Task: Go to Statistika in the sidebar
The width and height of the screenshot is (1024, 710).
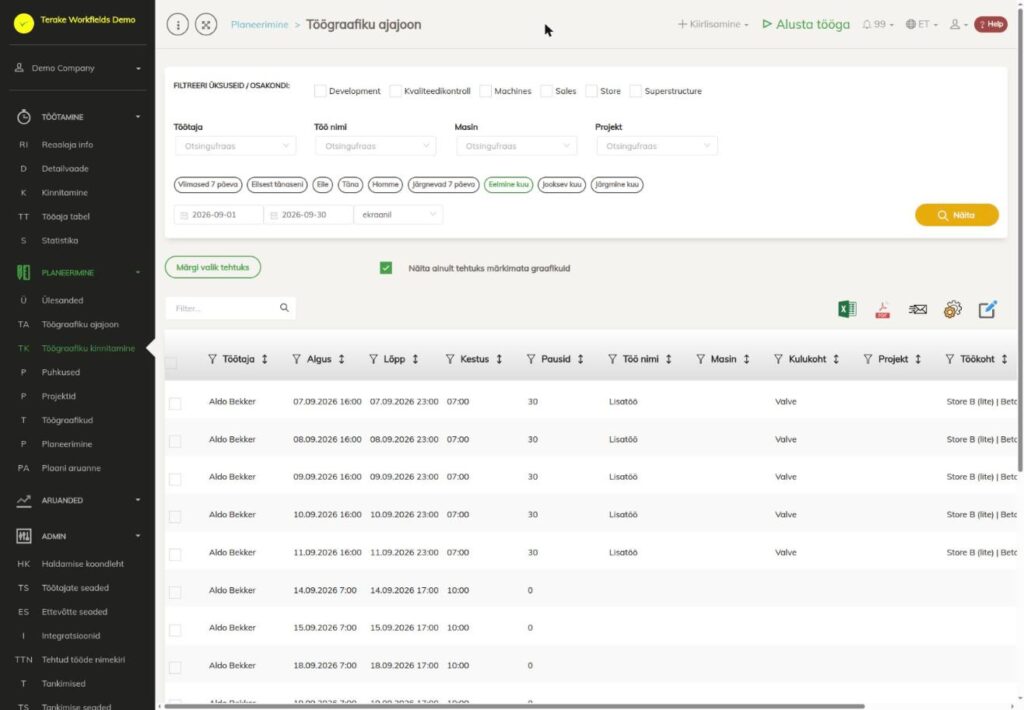Action: click(59, 240)
